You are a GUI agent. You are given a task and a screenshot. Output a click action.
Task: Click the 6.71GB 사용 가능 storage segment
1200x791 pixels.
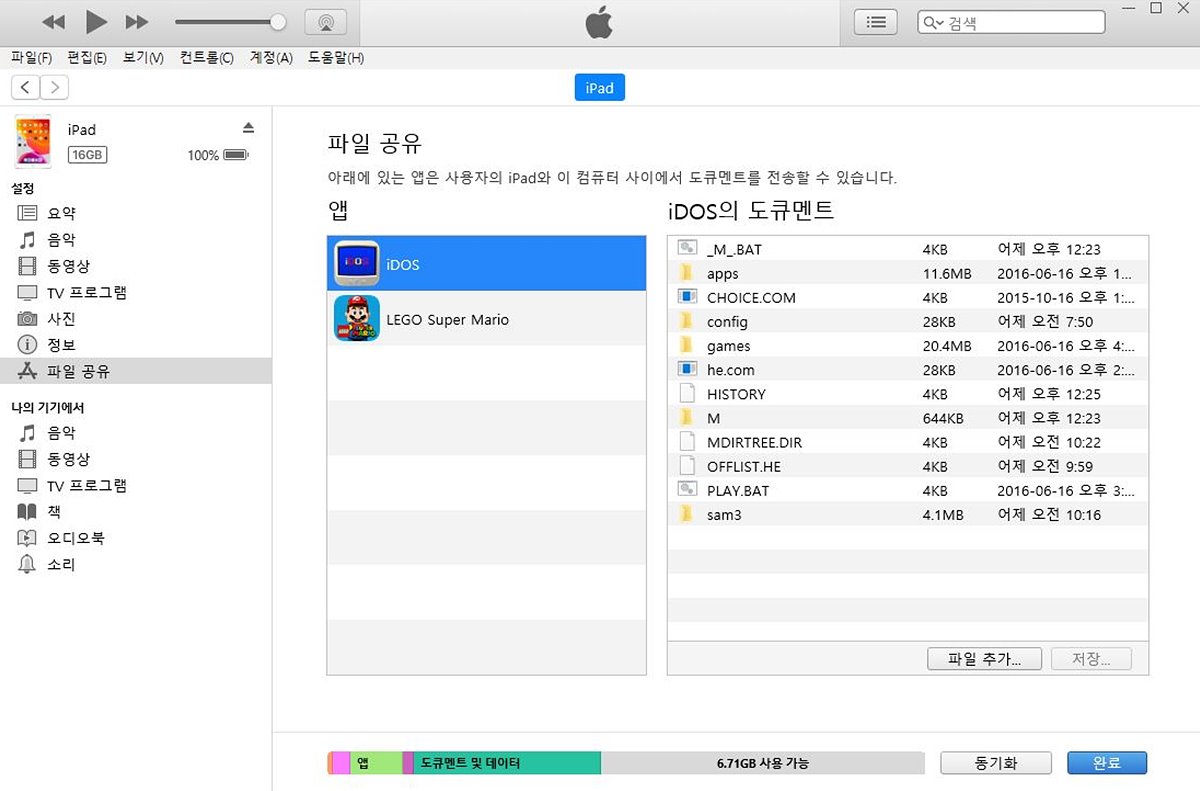(762, 763)
